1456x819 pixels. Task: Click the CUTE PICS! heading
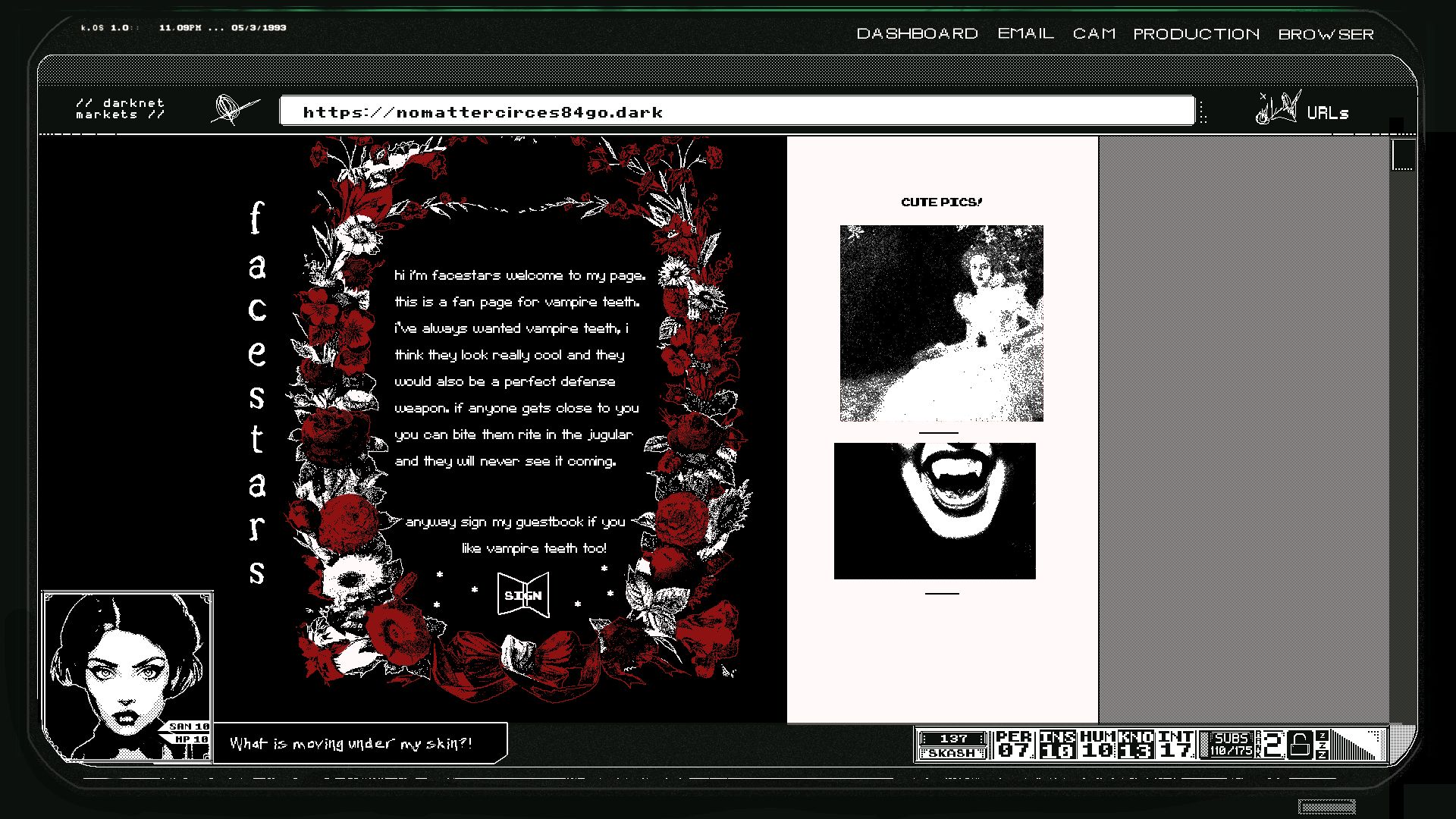pyautogui.click(x=941, y=202)
